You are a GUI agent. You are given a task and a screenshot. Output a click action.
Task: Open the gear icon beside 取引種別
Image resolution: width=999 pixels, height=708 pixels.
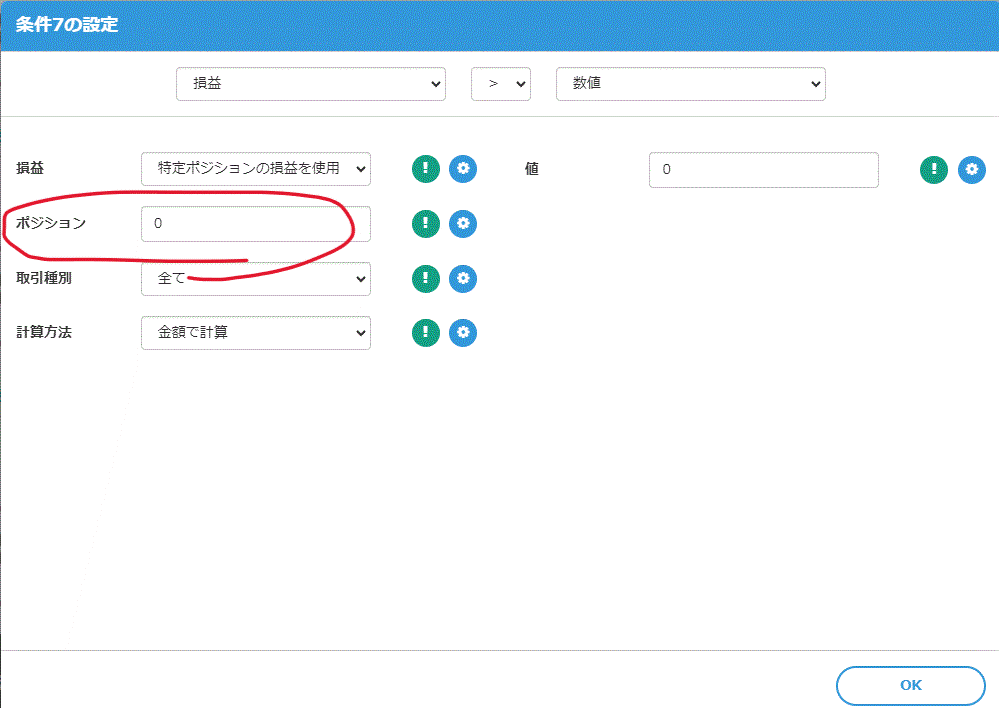[463, 279]
